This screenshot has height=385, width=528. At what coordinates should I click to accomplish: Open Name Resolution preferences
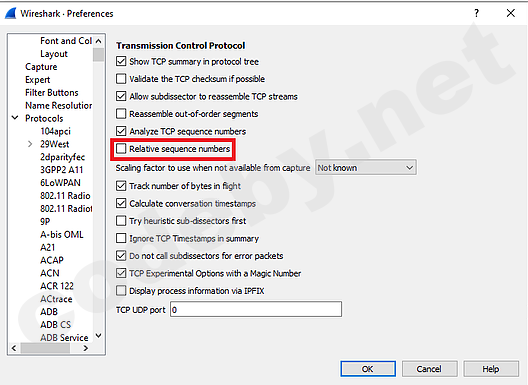[x=59, y=105]
